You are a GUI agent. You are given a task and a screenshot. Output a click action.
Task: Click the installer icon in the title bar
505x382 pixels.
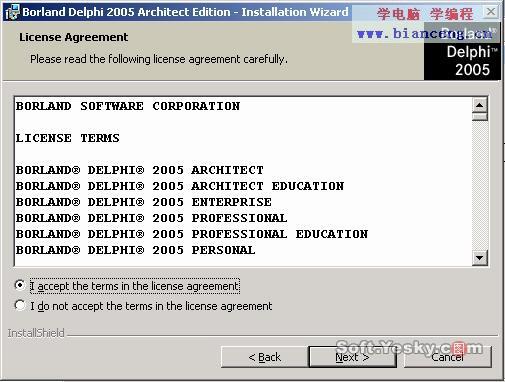[13, 12]
